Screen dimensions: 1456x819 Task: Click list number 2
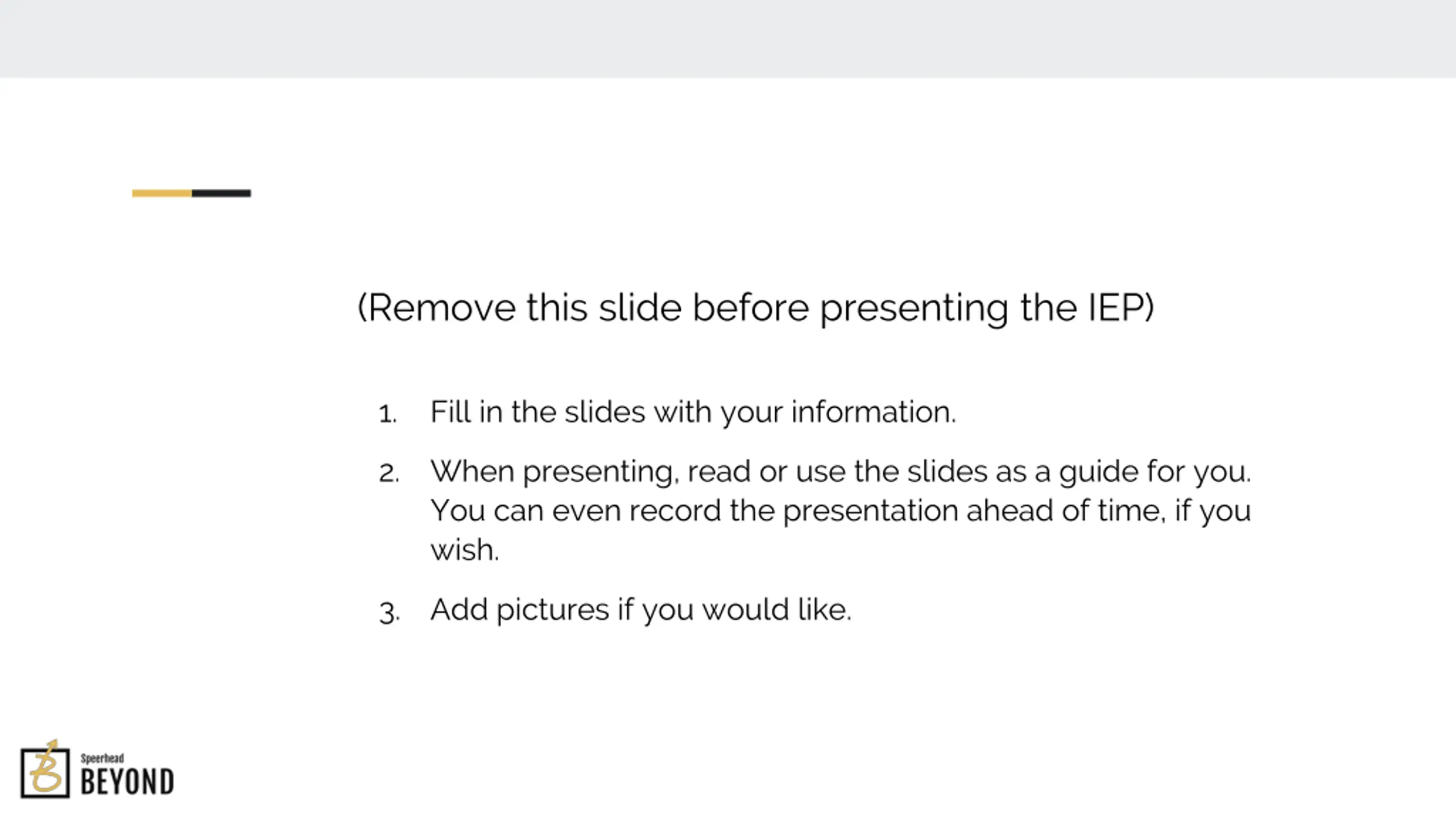pos(389,473)
